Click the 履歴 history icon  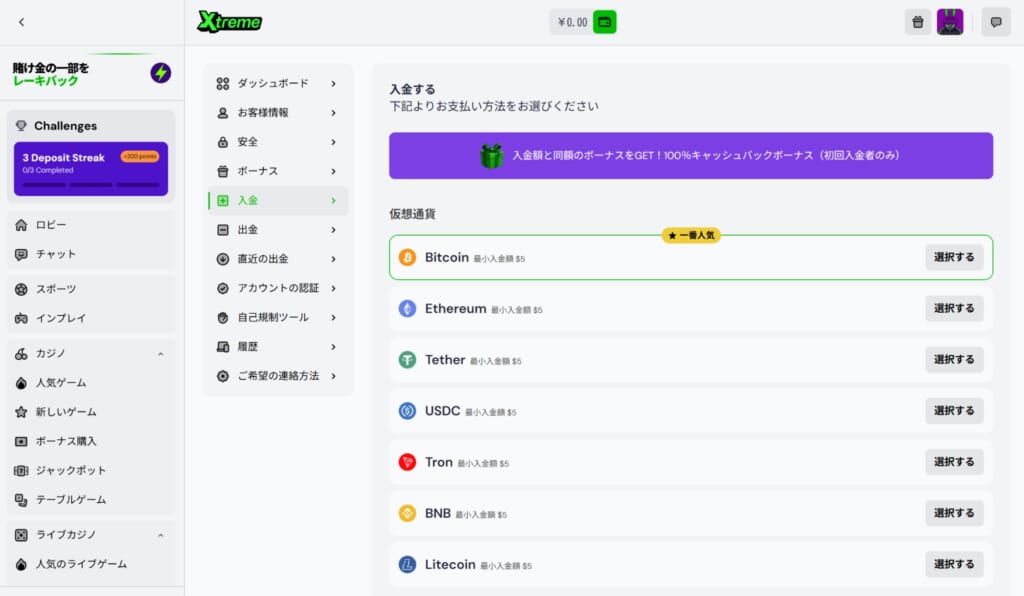point(223,347)
